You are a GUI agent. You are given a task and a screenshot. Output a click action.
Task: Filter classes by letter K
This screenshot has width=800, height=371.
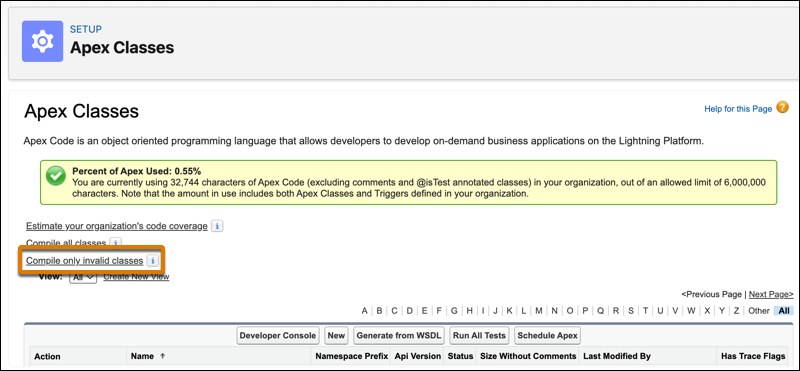pyautogui.click(x=509, y=311)
